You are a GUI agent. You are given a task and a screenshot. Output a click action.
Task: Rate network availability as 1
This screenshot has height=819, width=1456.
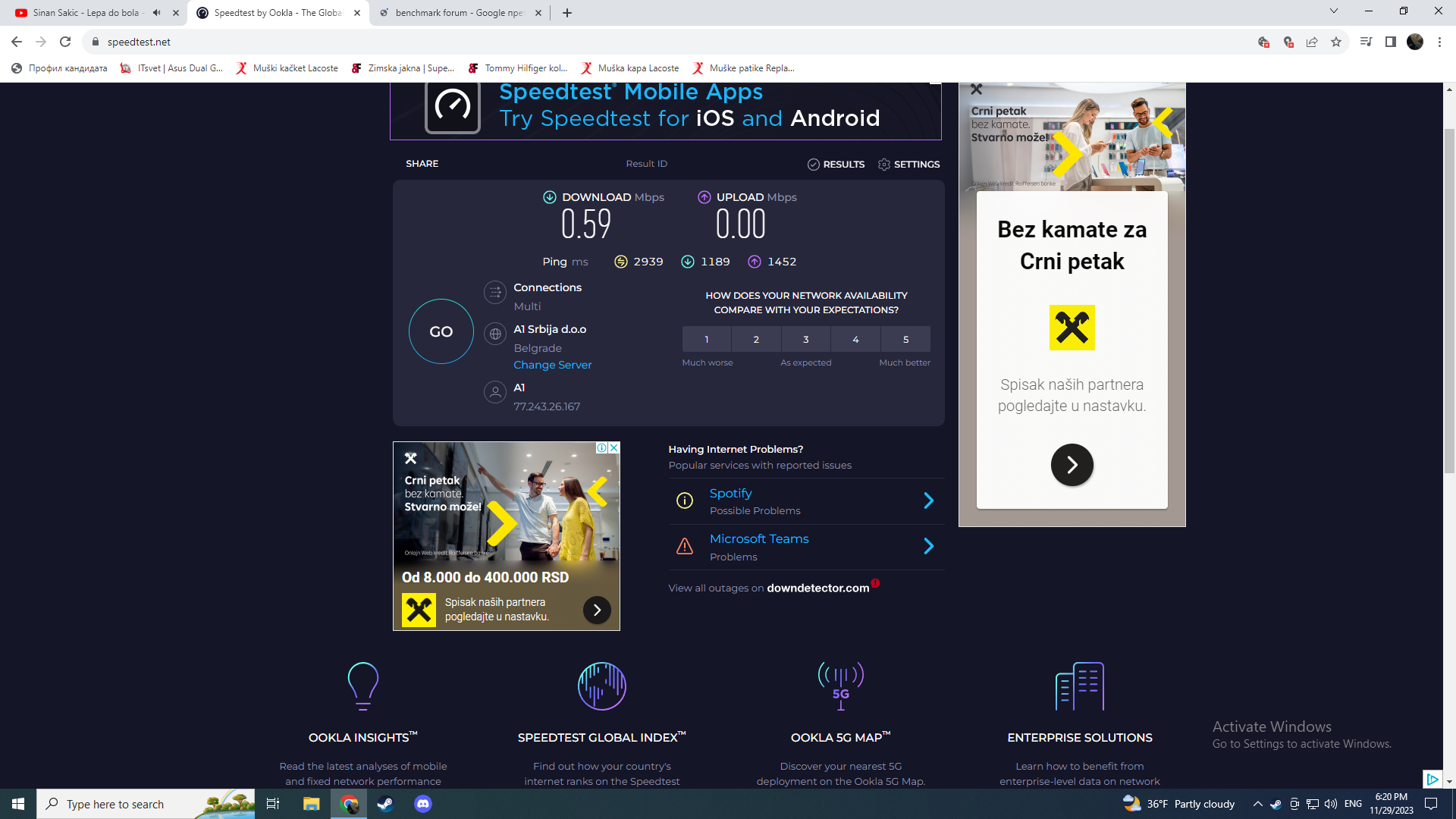coord(707,339)
